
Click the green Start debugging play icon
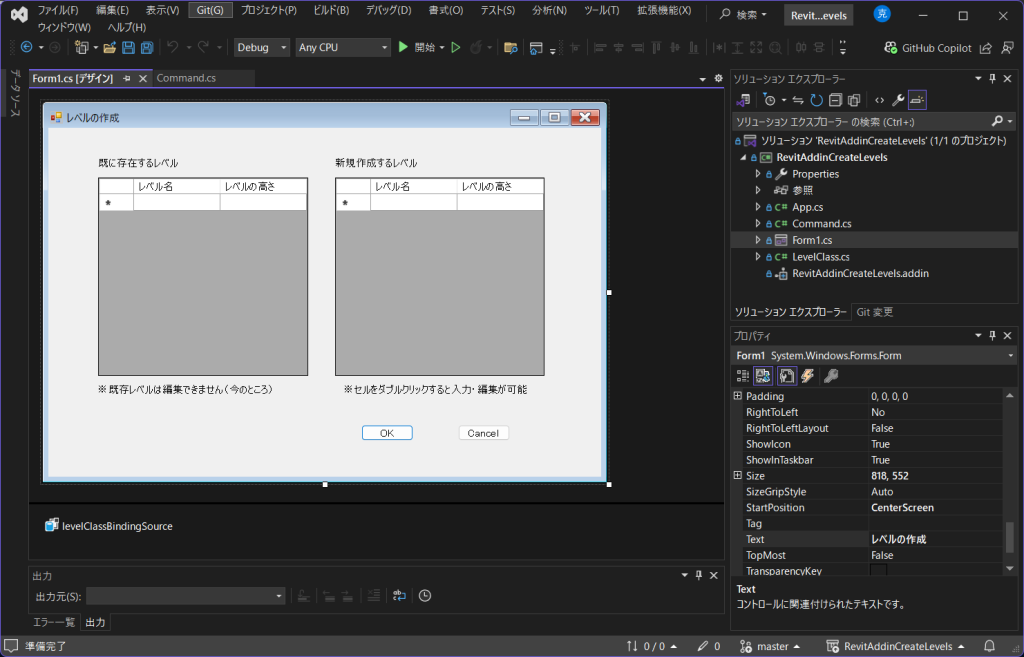(403, 47)
